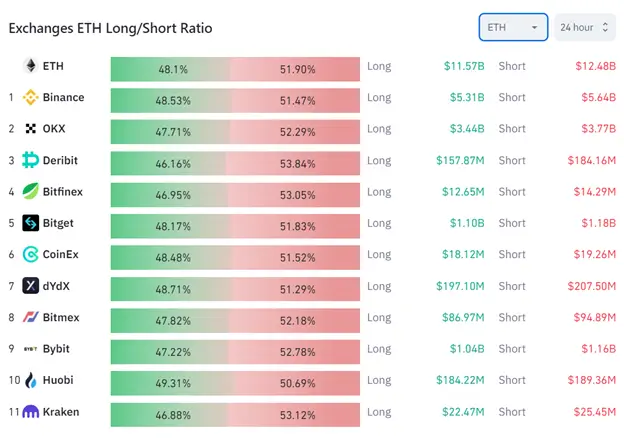This screenshot has width=624, height=438.
Task: Click ETH total short value $12.48B
Action: (x=595, y=66)
